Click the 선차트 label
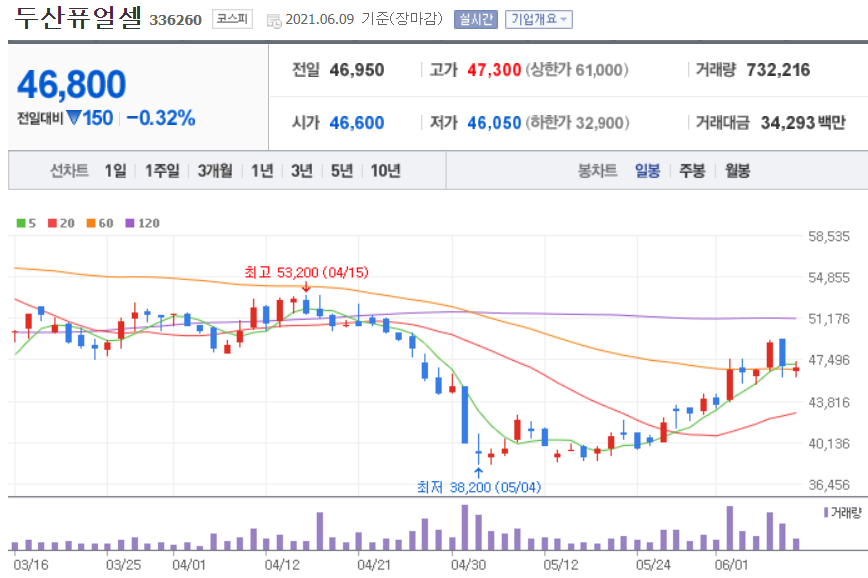 pos(69,171)
